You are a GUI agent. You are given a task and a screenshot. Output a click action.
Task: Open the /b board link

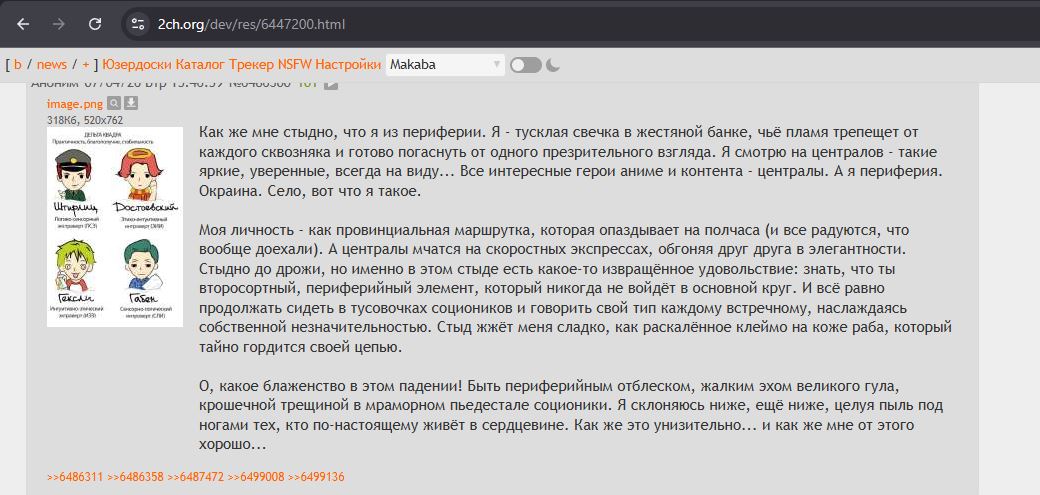click(18, 64)
